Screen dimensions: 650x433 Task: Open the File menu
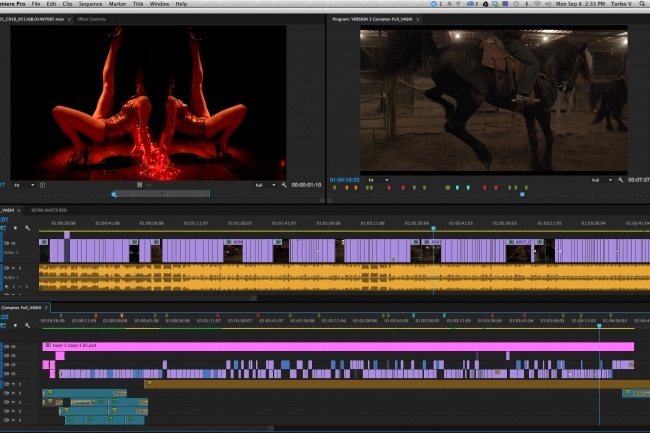pos(36,4)
